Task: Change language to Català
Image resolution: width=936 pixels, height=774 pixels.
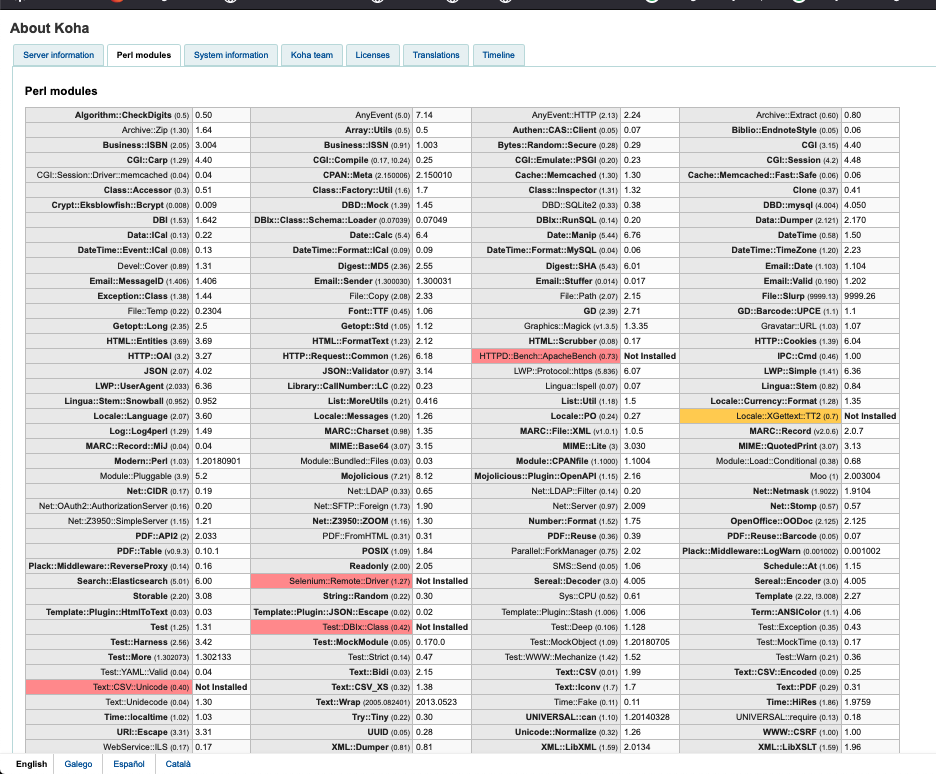Action: click(x=178, y=764)
